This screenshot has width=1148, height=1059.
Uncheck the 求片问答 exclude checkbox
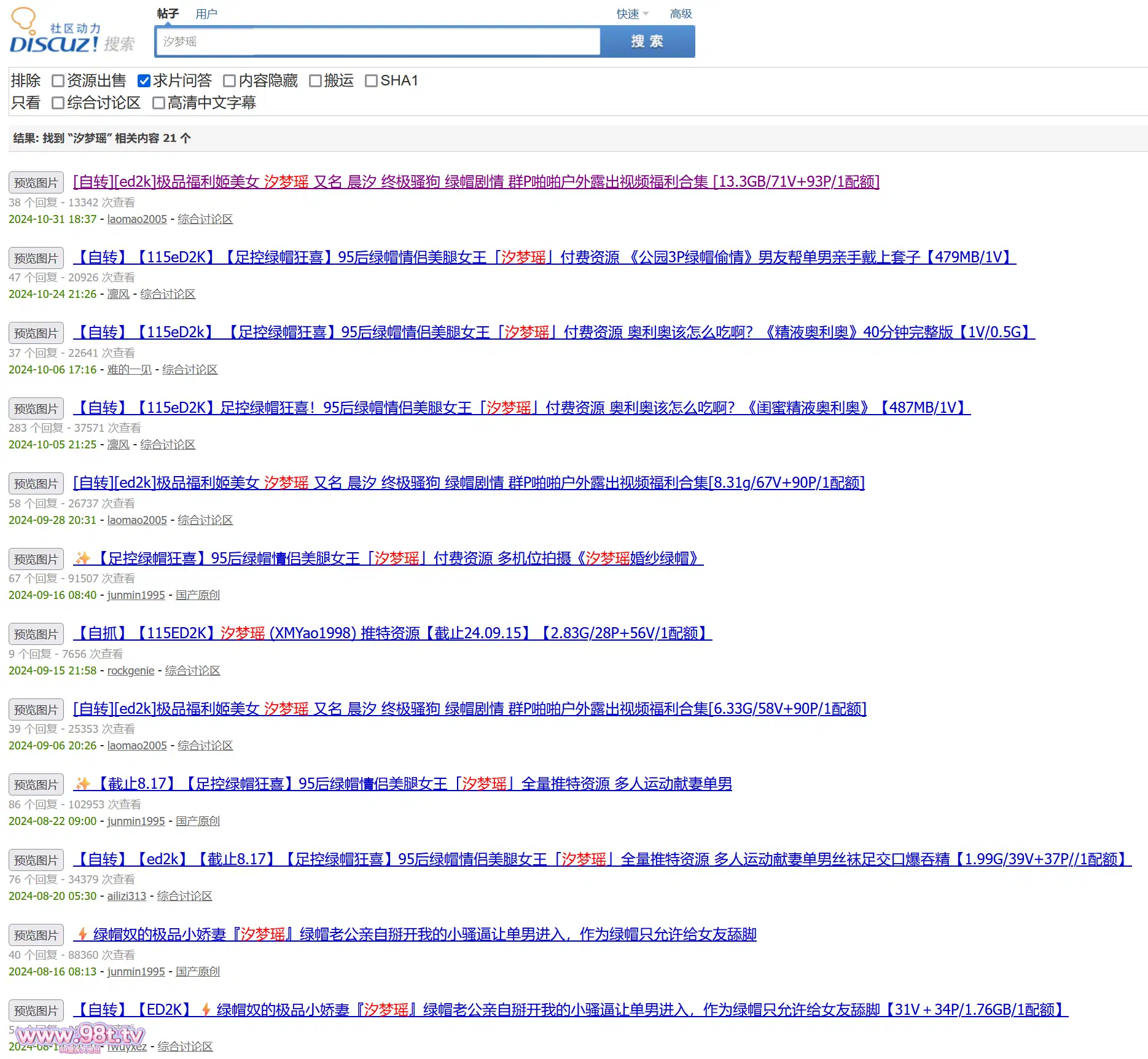[144, 80]
